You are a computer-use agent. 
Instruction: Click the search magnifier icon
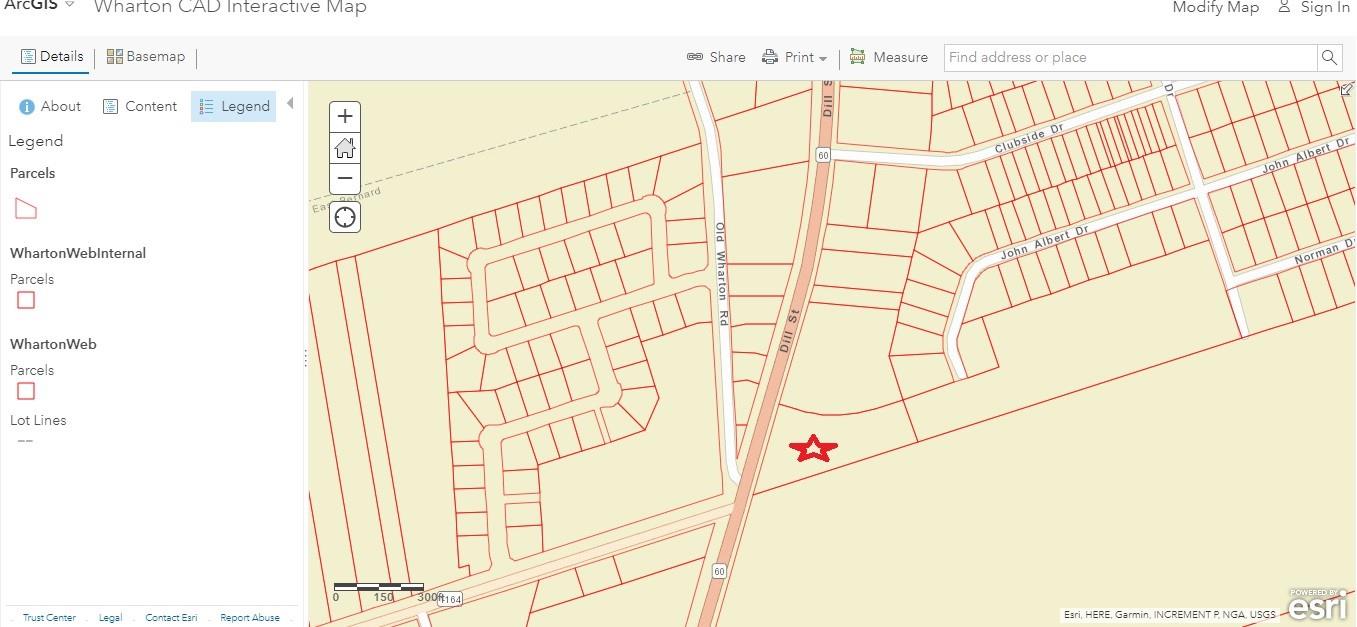click(1329, 58)
